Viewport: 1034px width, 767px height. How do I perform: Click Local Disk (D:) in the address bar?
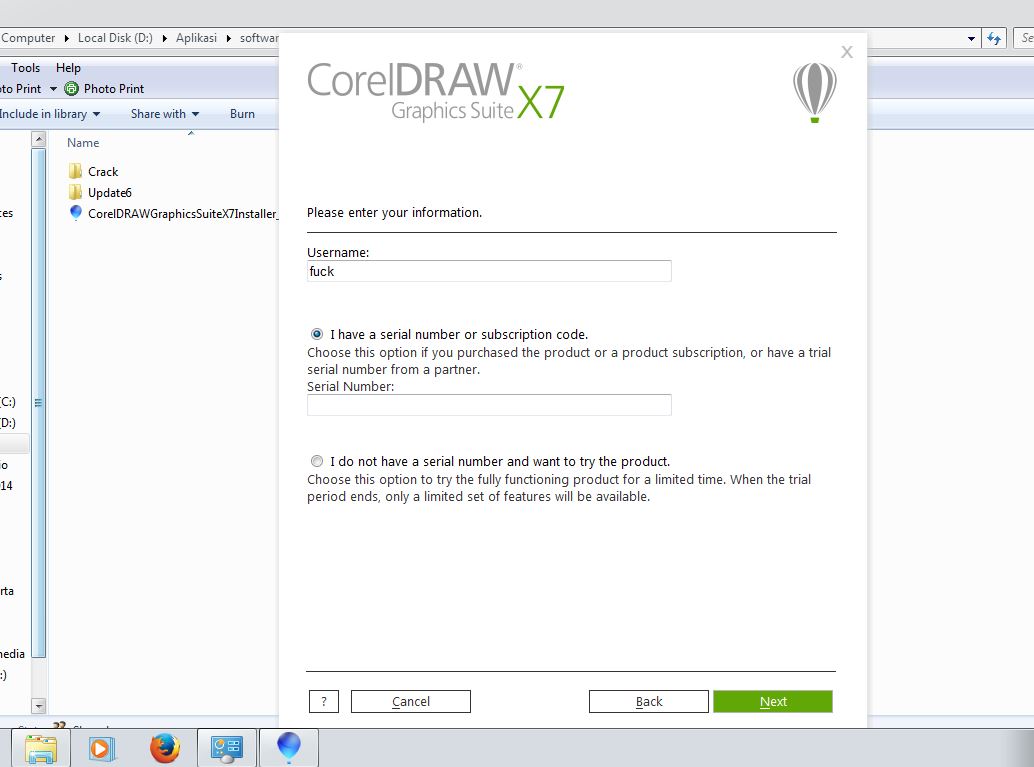(115, 38)
